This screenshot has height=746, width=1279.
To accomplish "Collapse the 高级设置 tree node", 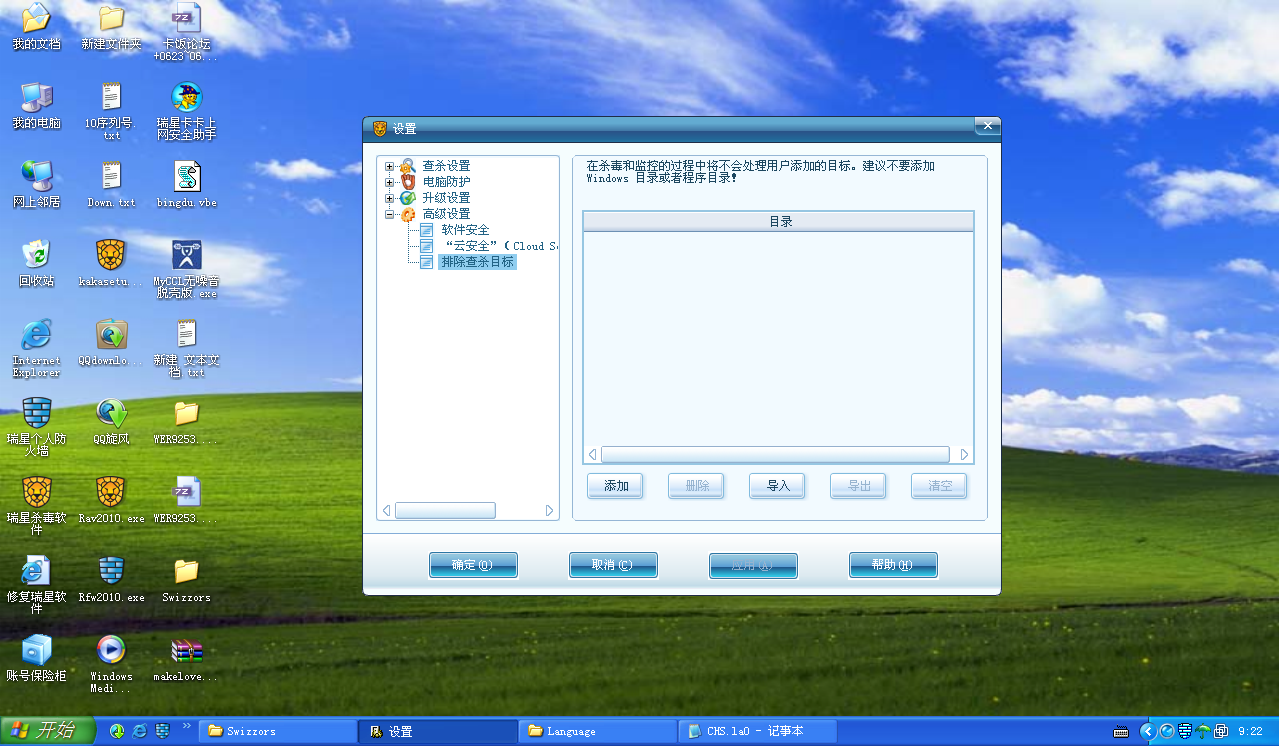I will click(390, 214).
